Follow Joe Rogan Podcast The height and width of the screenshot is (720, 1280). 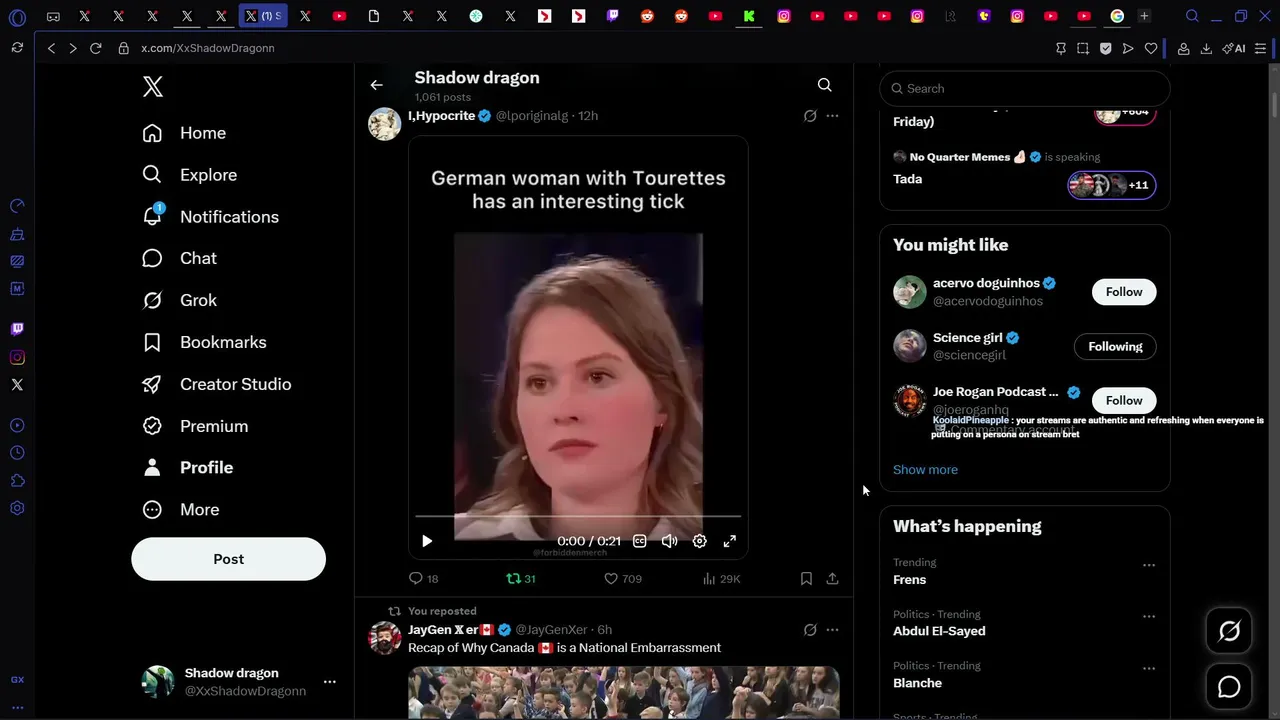click(x=1124, y=400)
